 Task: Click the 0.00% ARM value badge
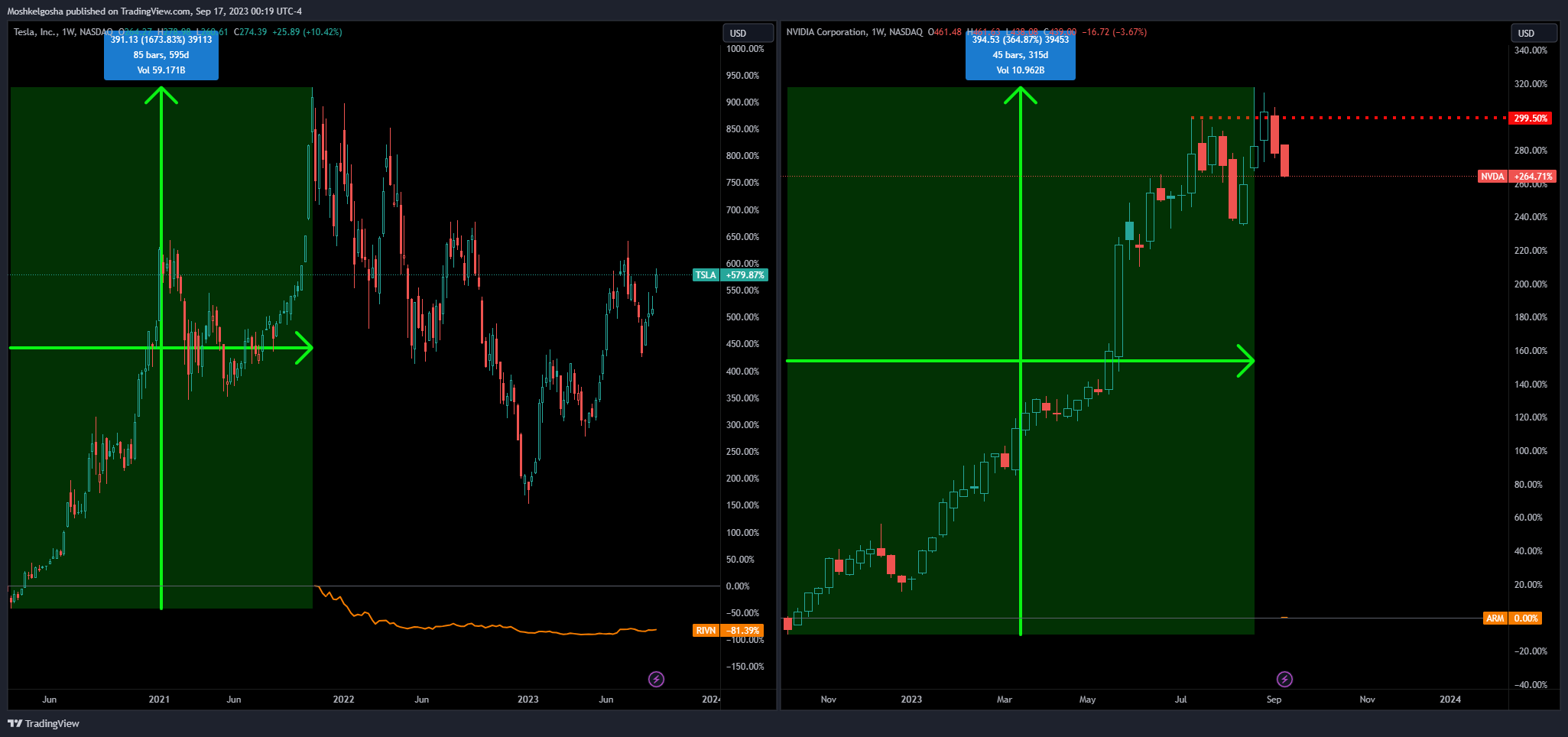click(x=1525, y=618)
